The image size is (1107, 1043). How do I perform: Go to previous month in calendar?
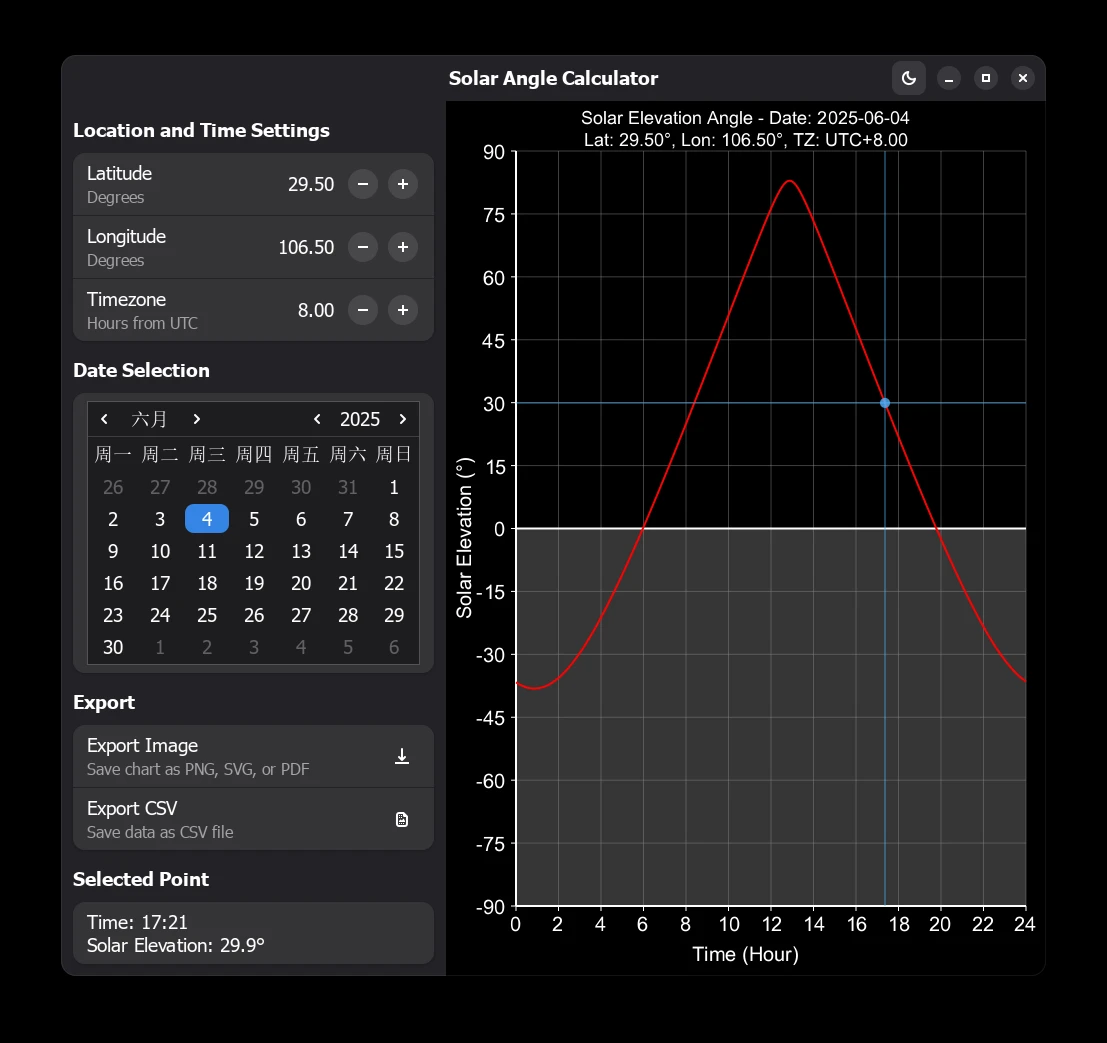click(104, 419)
